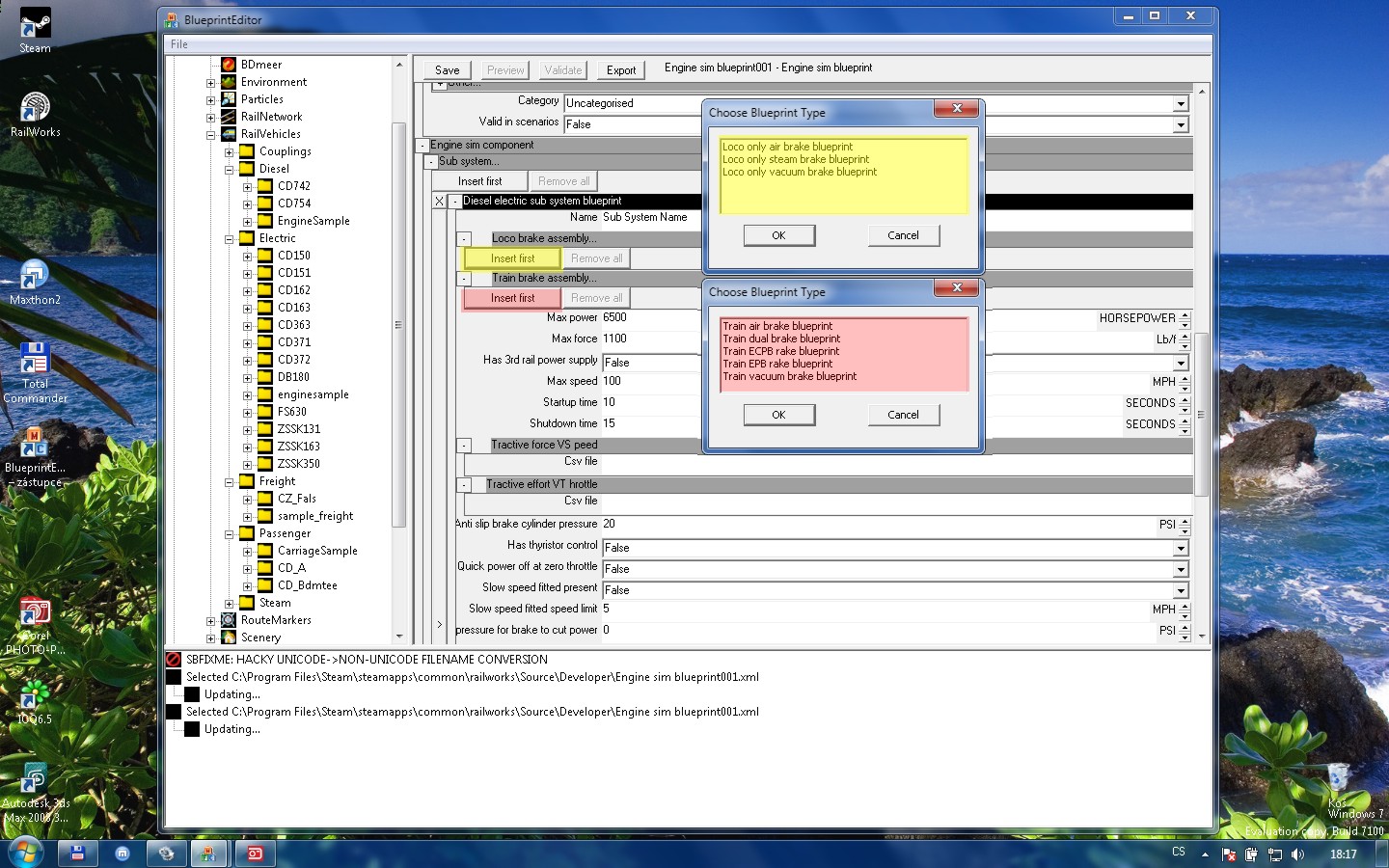Screen dimensions: 1389x868
Task: Click the Export button
Action: coord(621,69)
